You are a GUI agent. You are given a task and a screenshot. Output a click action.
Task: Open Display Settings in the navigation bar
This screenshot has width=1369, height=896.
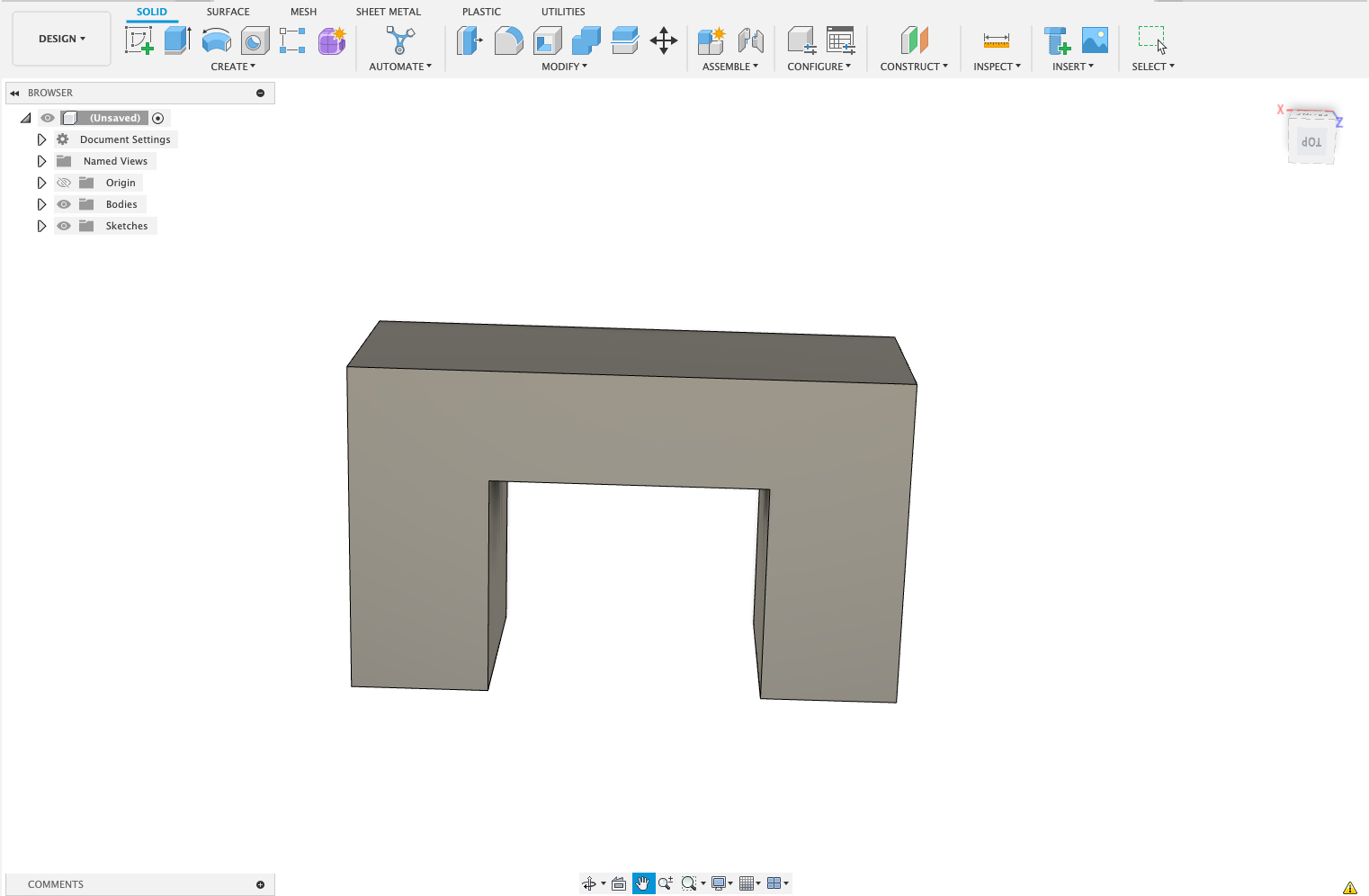tap(719, 883)
